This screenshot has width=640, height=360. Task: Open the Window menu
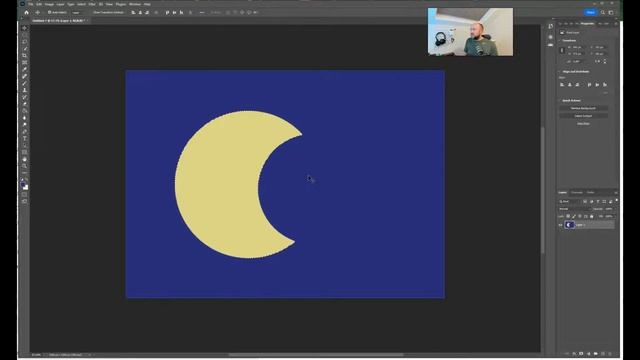(135, 4)
